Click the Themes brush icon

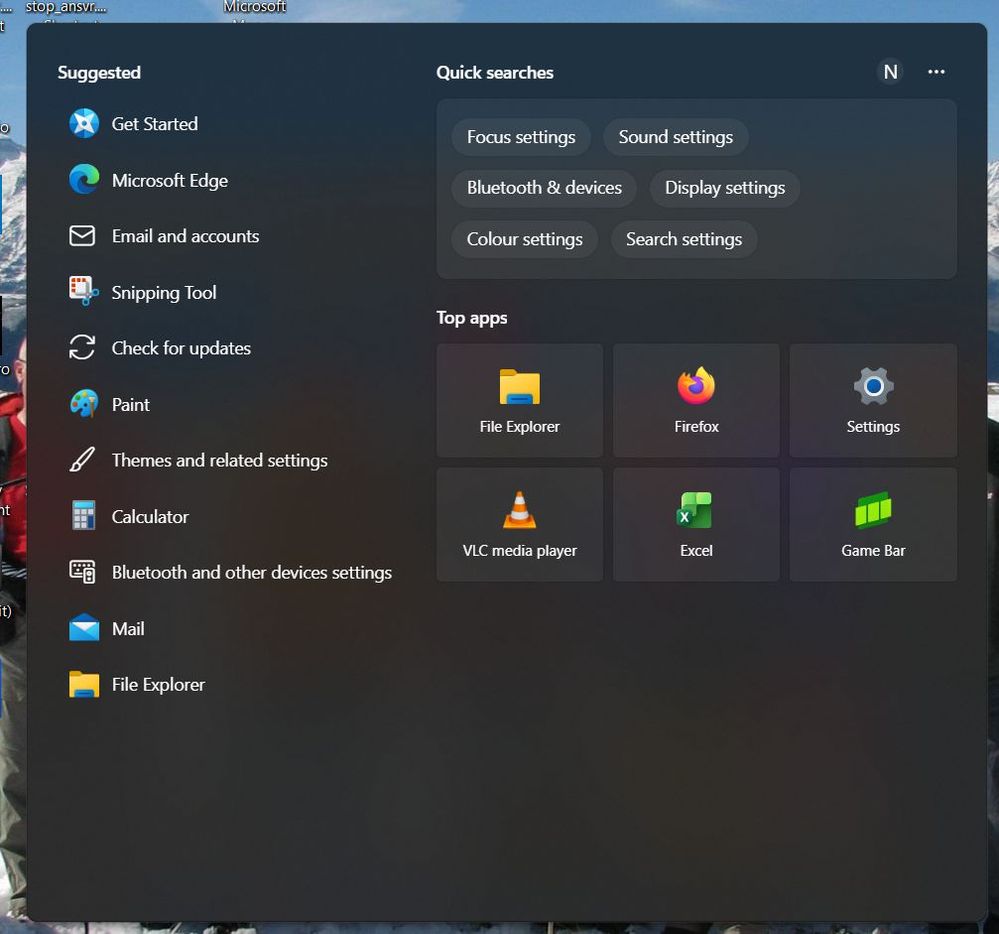[x=82, y=460]
